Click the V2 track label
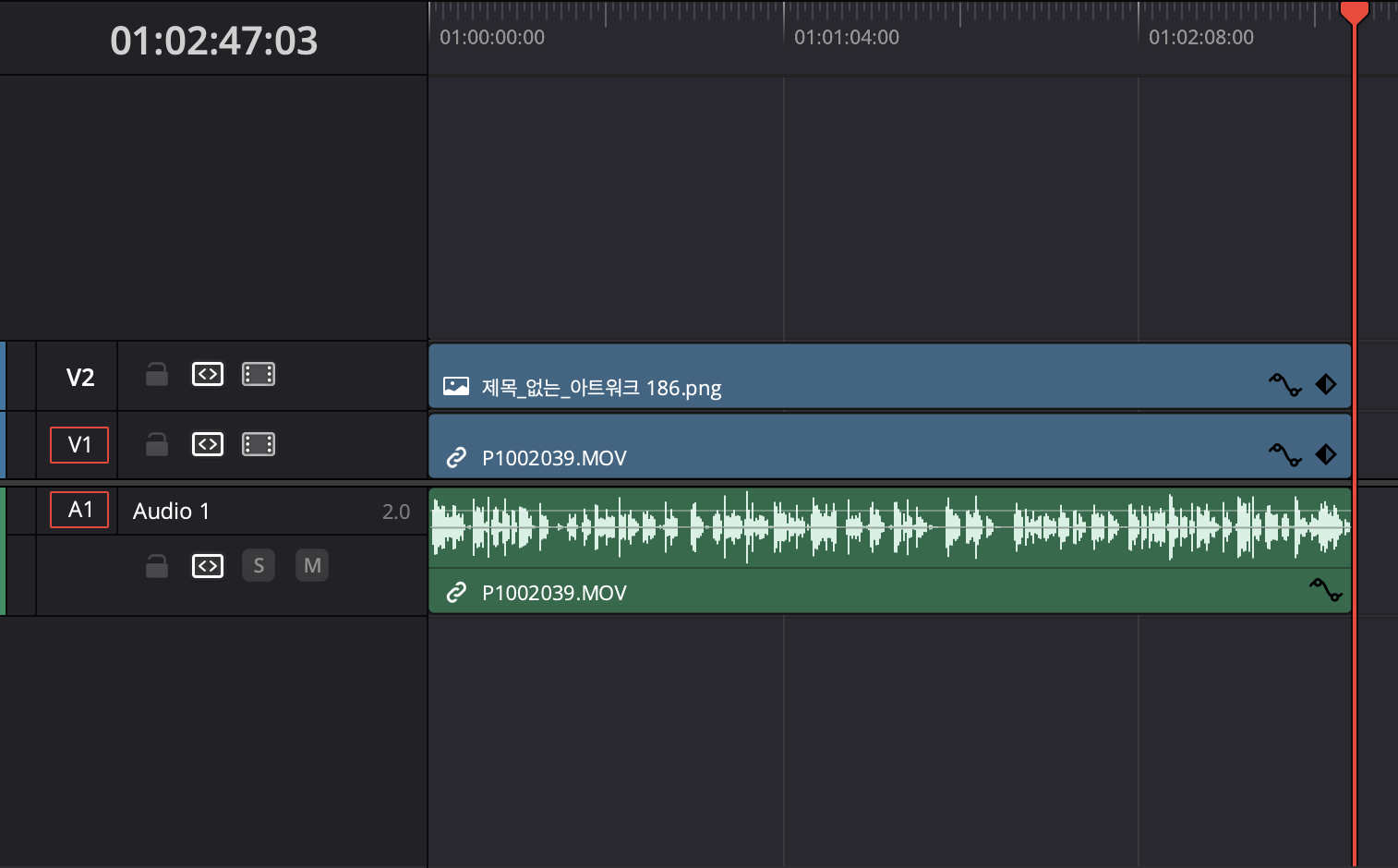1398x868 pixels. (80, 377)
